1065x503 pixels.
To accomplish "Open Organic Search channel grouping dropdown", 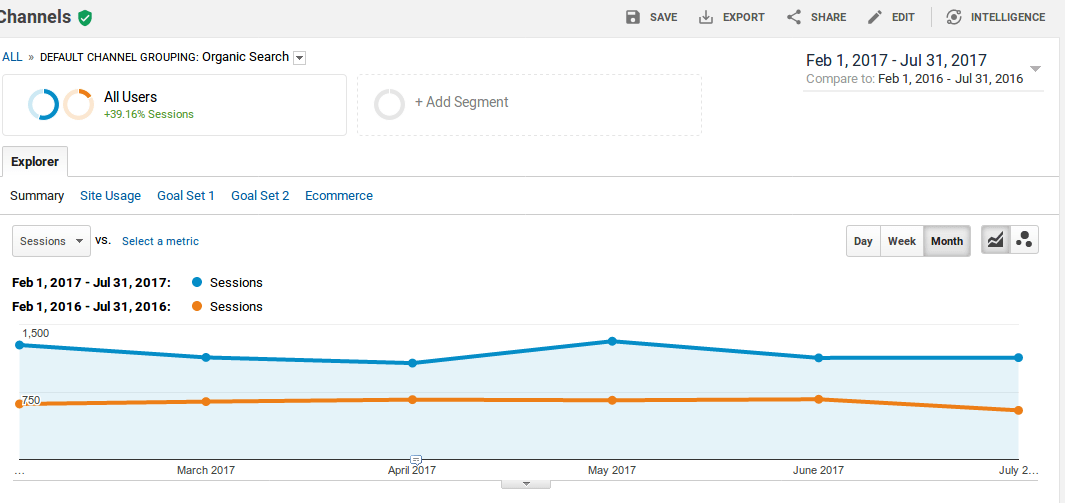I will click(x=299, y=58).
